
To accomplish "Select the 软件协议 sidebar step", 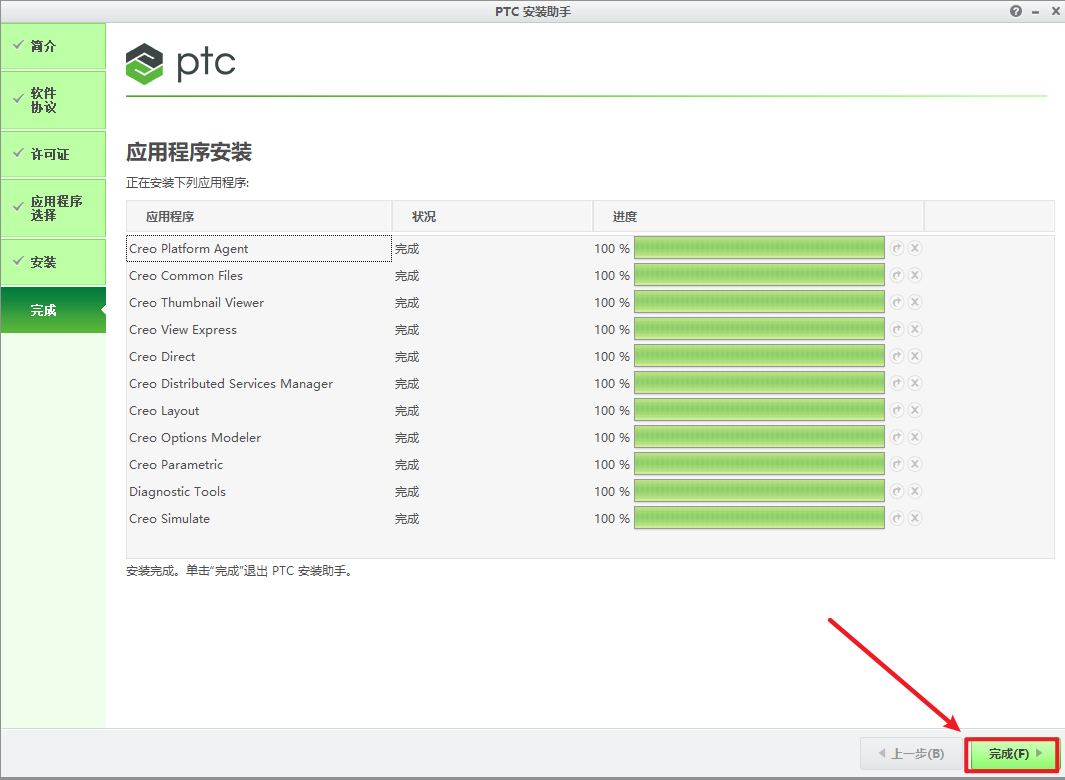I will tap(53, 100).
